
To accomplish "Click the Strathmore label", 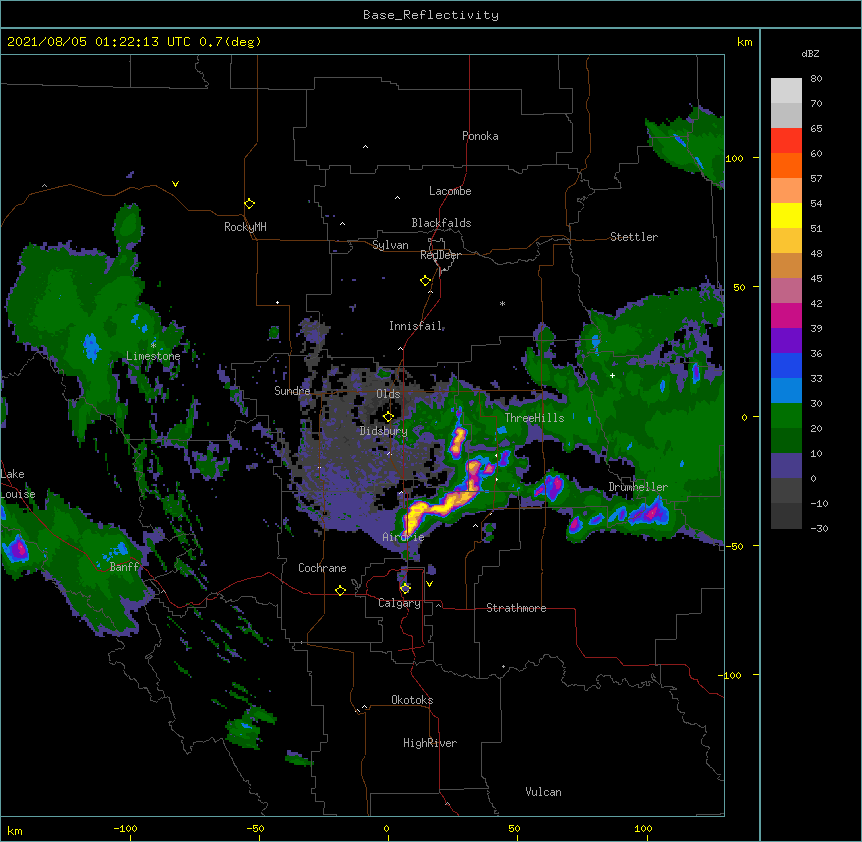I will point(516,608).
